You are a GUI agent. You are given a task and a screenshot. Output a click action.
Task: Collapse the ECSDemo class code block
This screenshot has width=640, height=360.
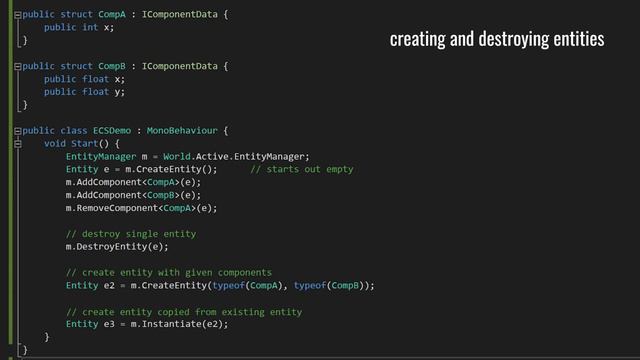pyautogui.click(x=18, y=131)
